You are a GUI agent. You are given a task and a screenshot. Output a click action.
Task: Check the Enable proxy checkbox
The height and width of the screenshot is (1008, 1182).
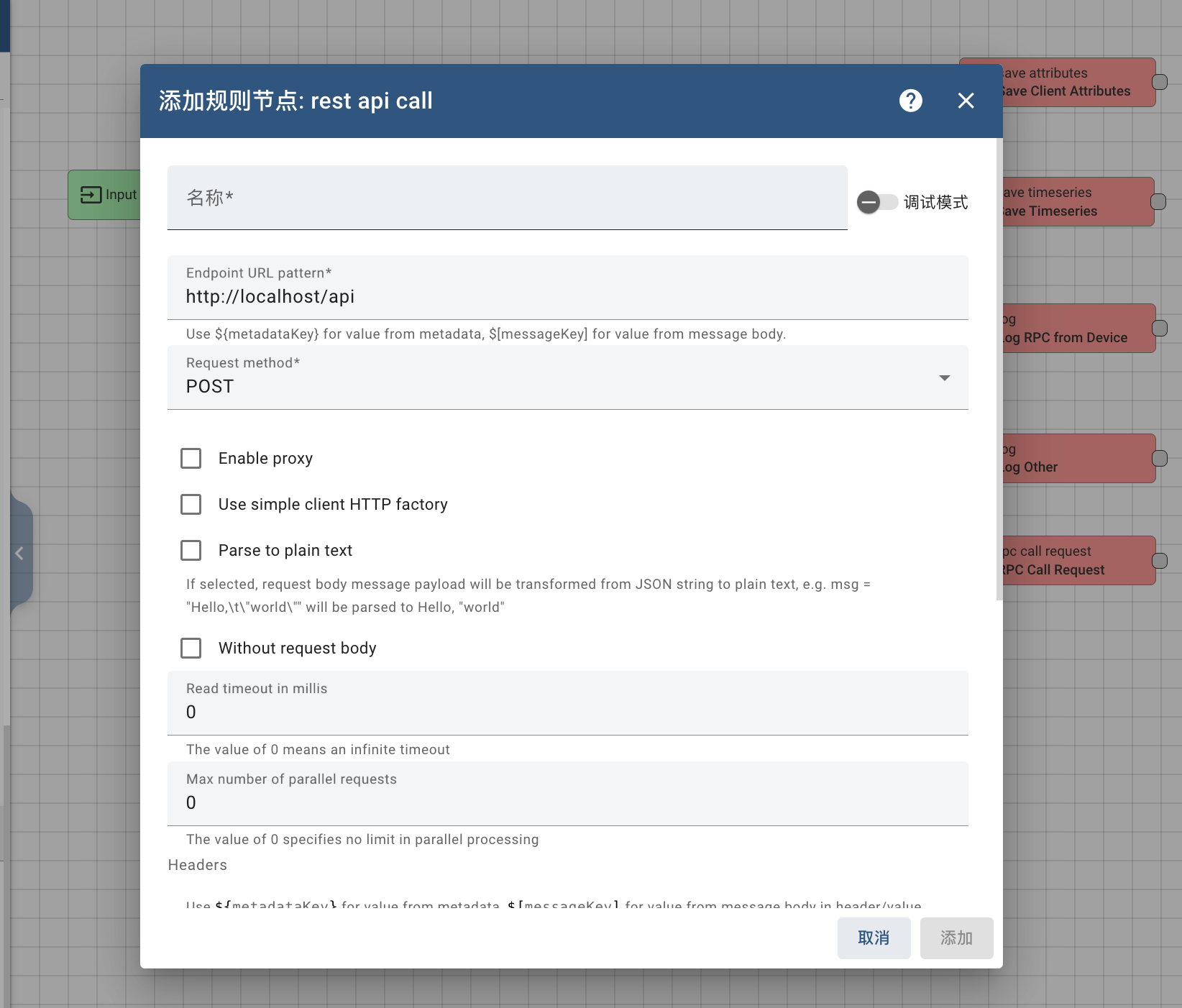(x=191, y=458)
